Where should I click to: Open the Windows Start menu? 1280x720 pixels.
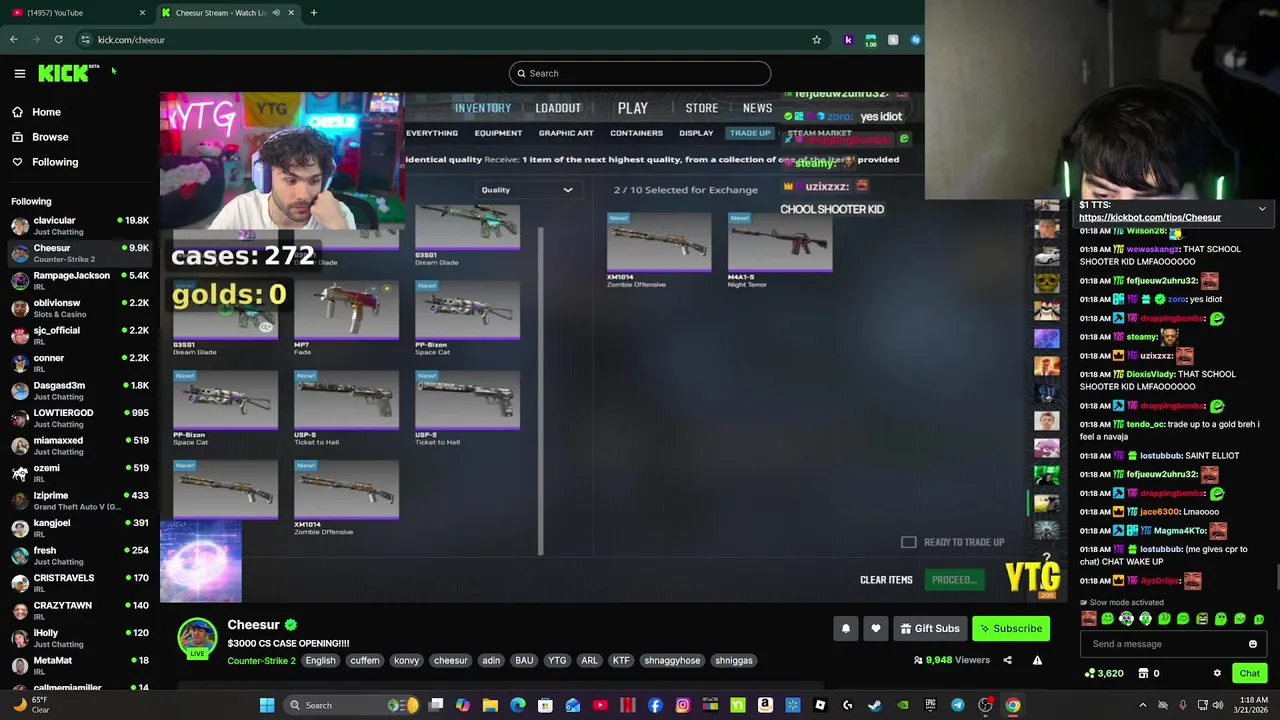[x=267, y=706]
